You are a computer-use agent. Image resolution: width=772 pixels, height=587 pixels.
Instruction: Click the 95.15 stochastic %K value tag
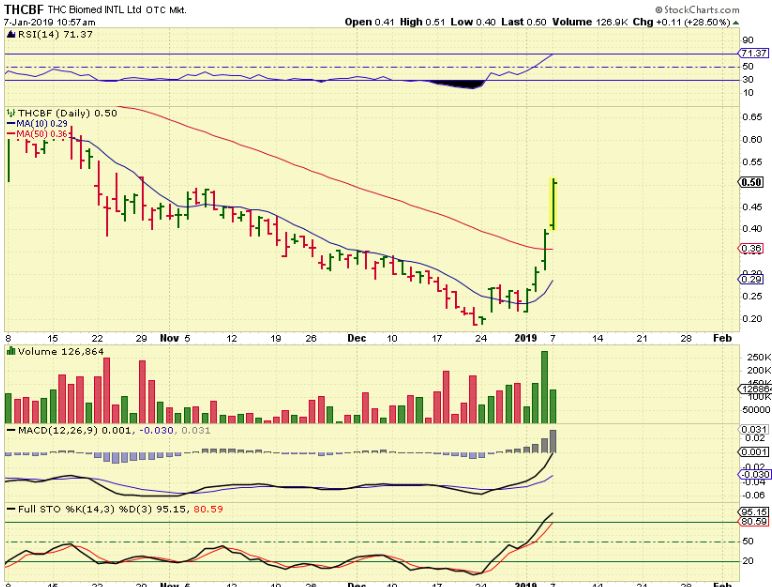(754, 512)
